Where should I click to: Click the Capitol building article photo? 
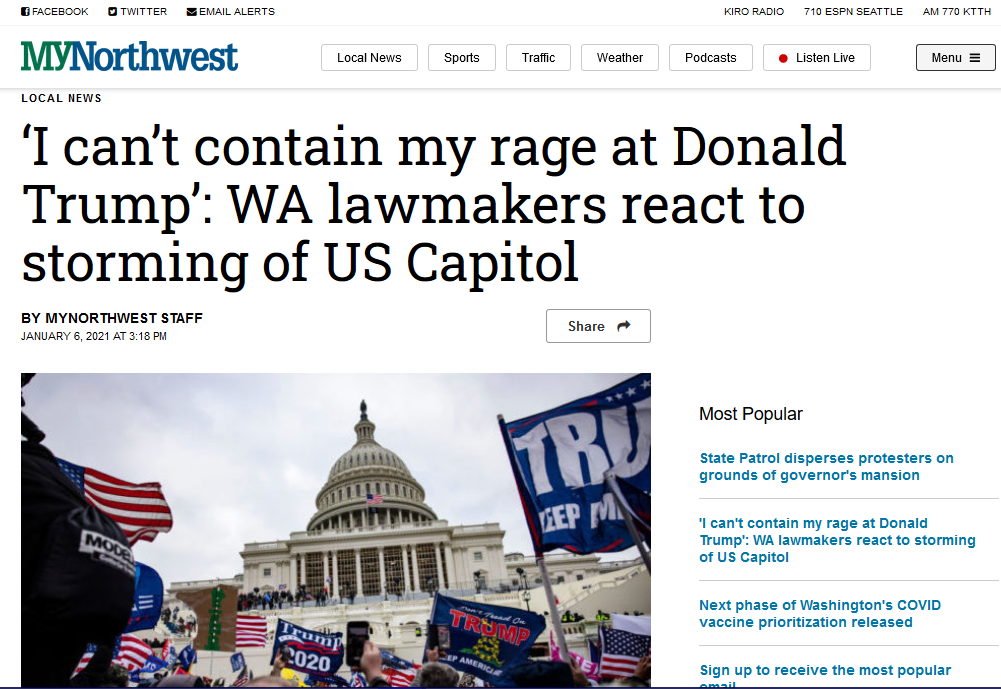click(336, 530)
